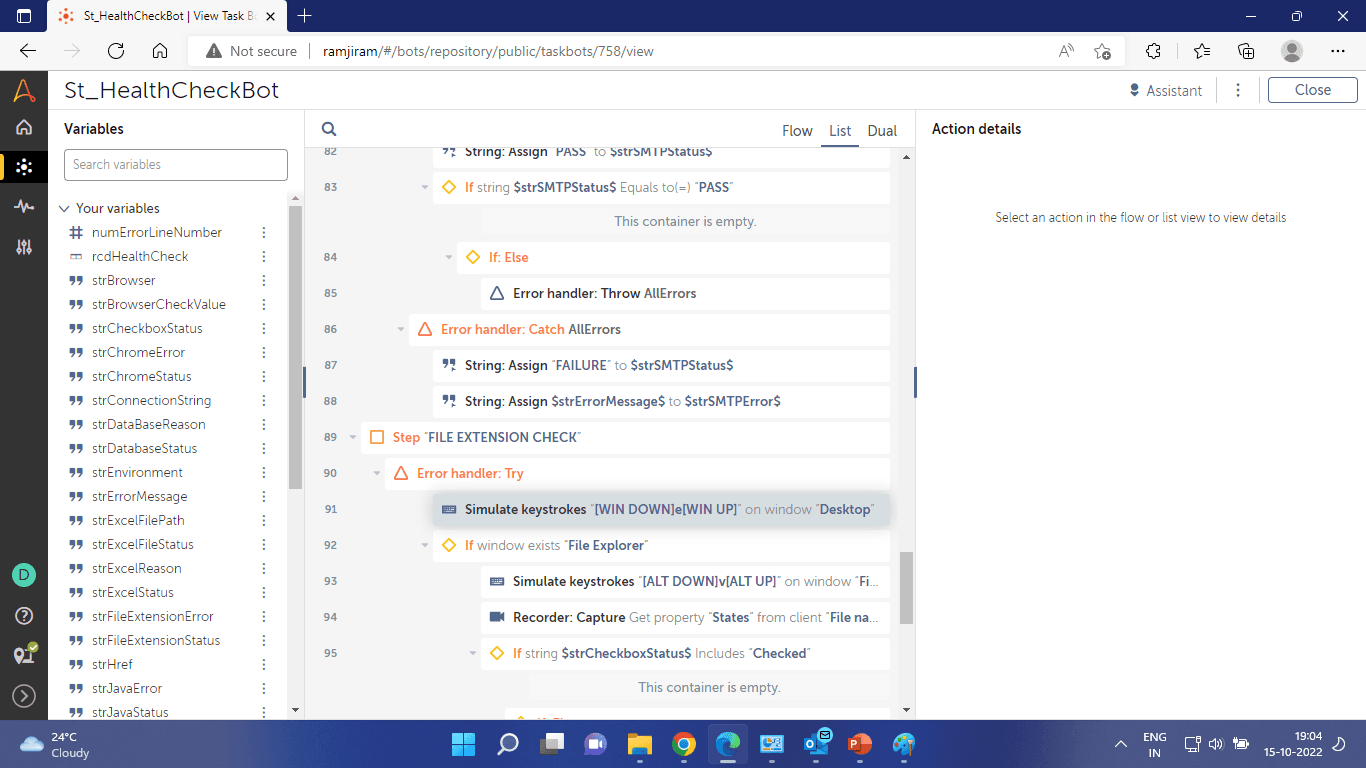This screenshot has height=768, width=1366.
Task: Collapse Error handler: Catch on line 86
Action: (x=401, y=329)
